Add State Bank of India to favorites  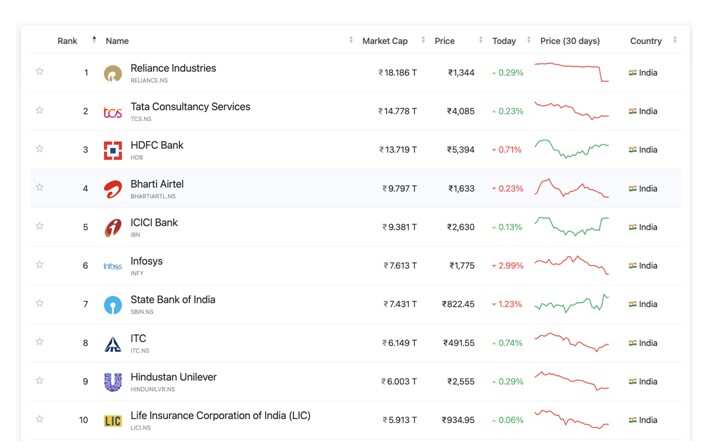40,303
